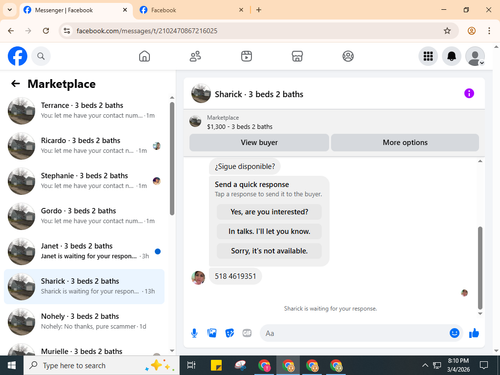Open the Marketplace storefront icon
This screenshot has height=375, width=500.
point(297,56)
